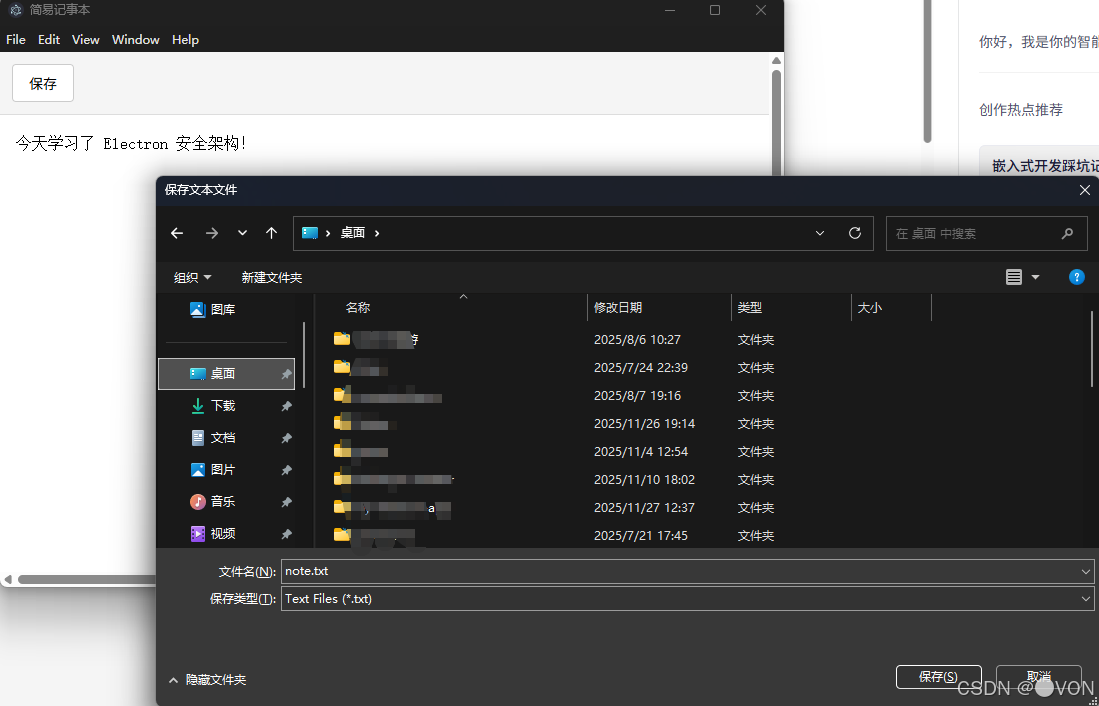The height and width of the screenshot is (706, 1099).
Task: Select 图库 in the navigation pane
Action: 213,309
